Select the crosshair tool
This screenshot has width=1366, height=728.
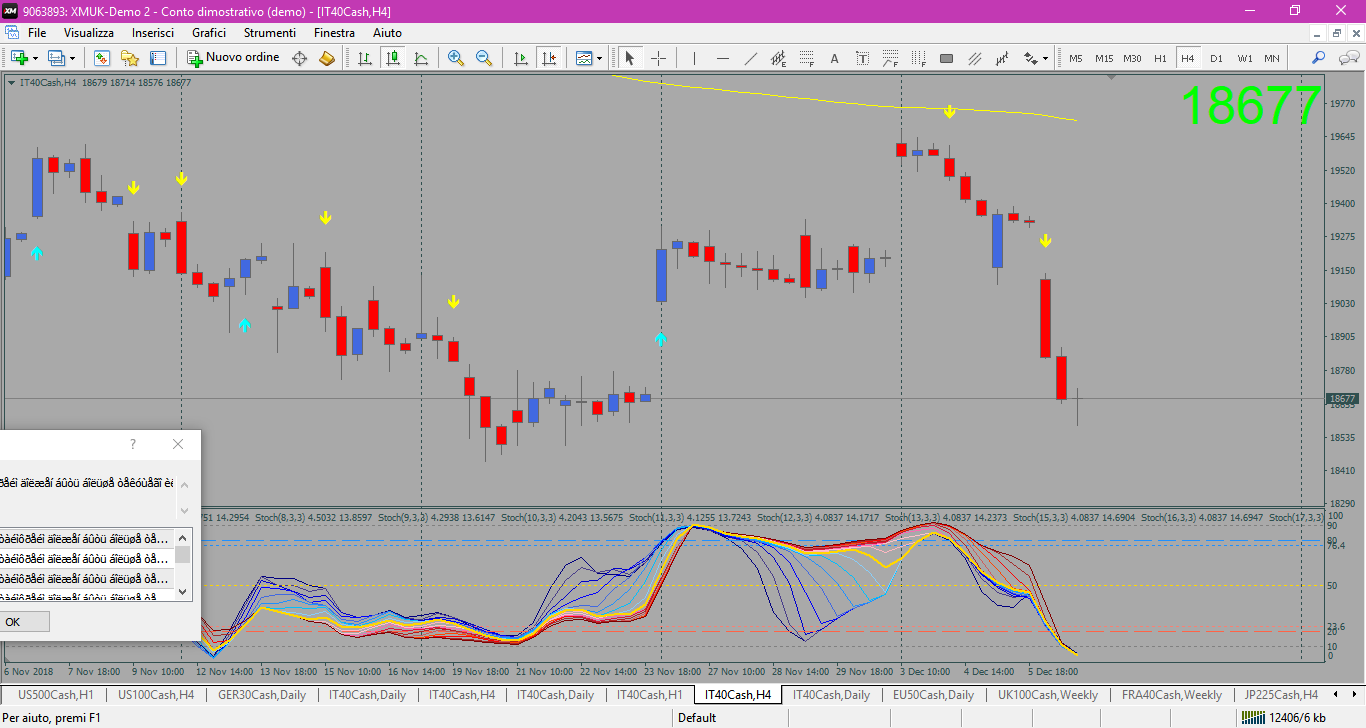coord(658,58)
